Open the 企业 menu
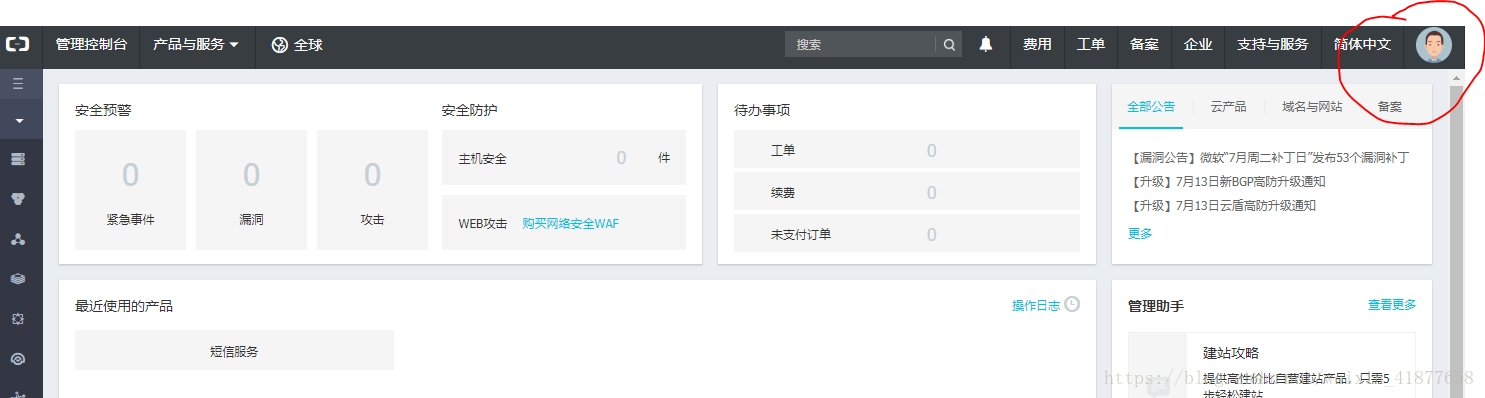This screenshot has height=398, width=1485. coord(1198,45)
